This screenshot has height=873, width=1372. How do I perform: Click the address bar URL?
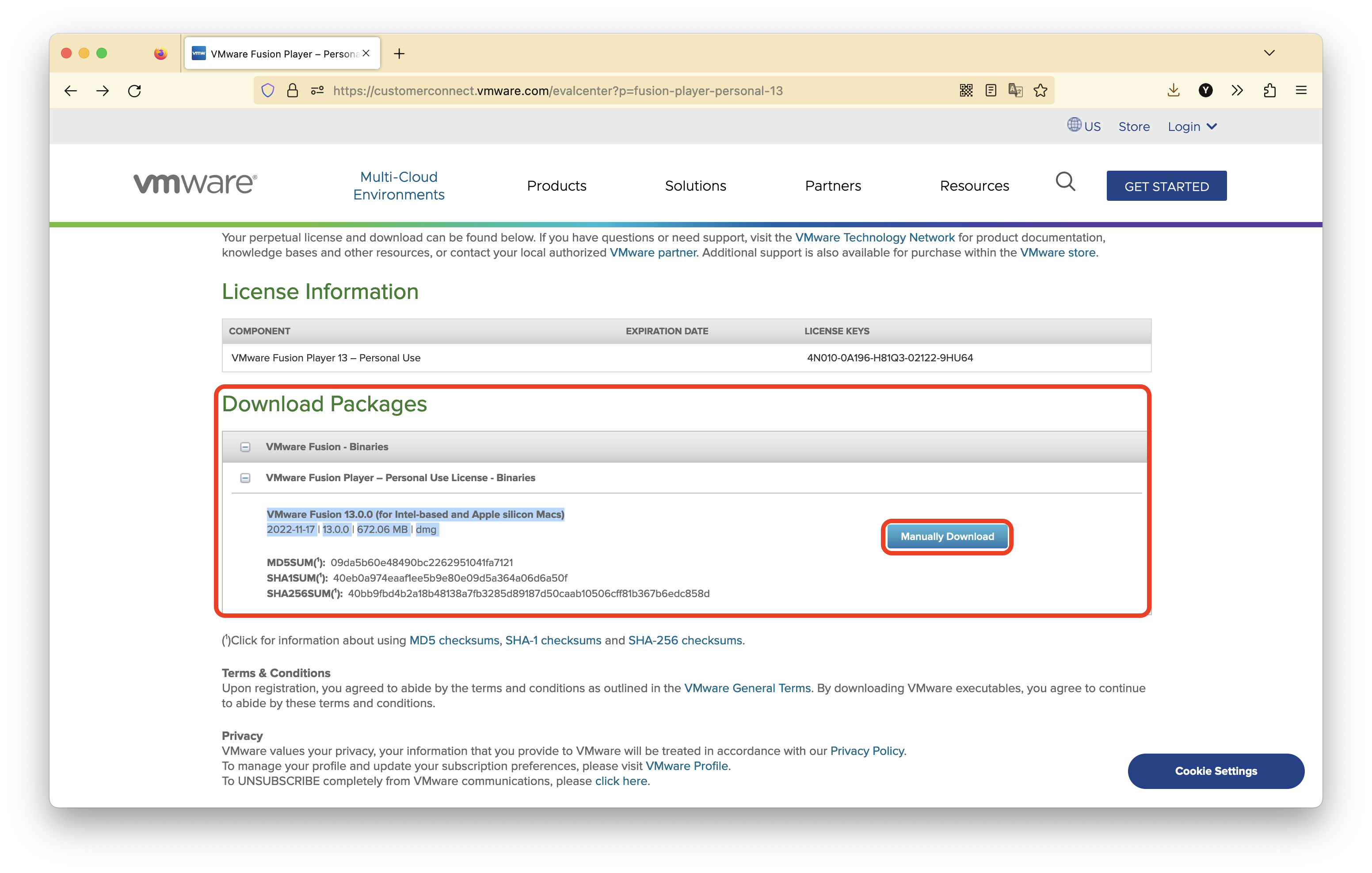click(x=558, y=91)
